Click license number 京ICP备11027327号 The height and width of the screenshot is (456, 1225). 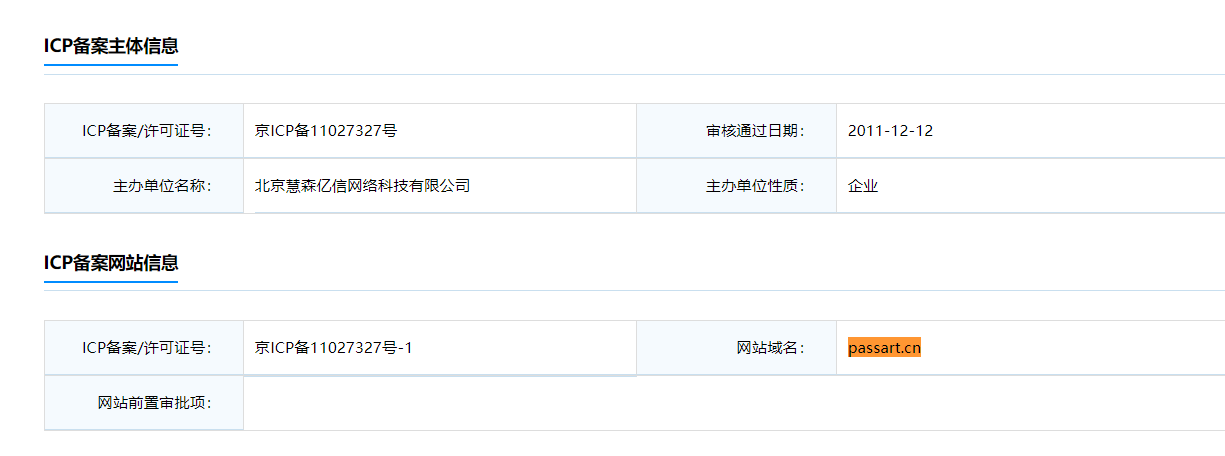[x=326, y=131]
